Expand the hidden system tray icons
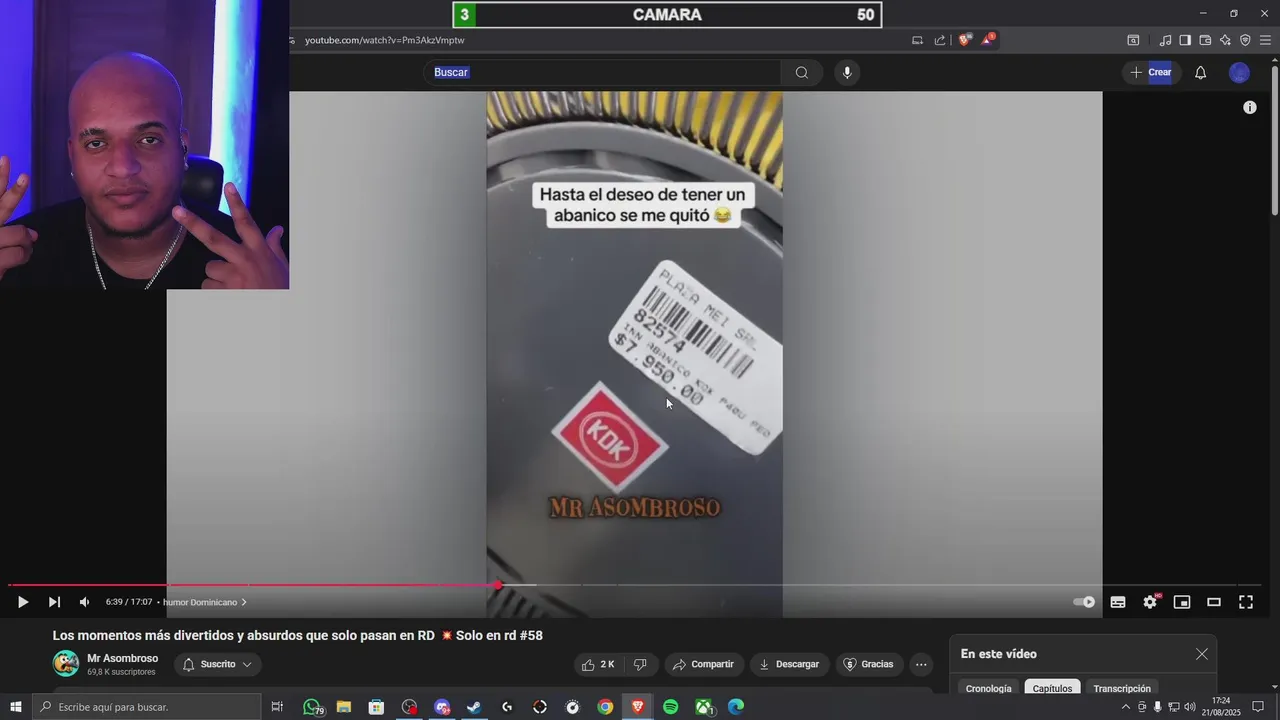Image resolution: width=1280 pixels, height=720 pixels. pos(1125,707)
